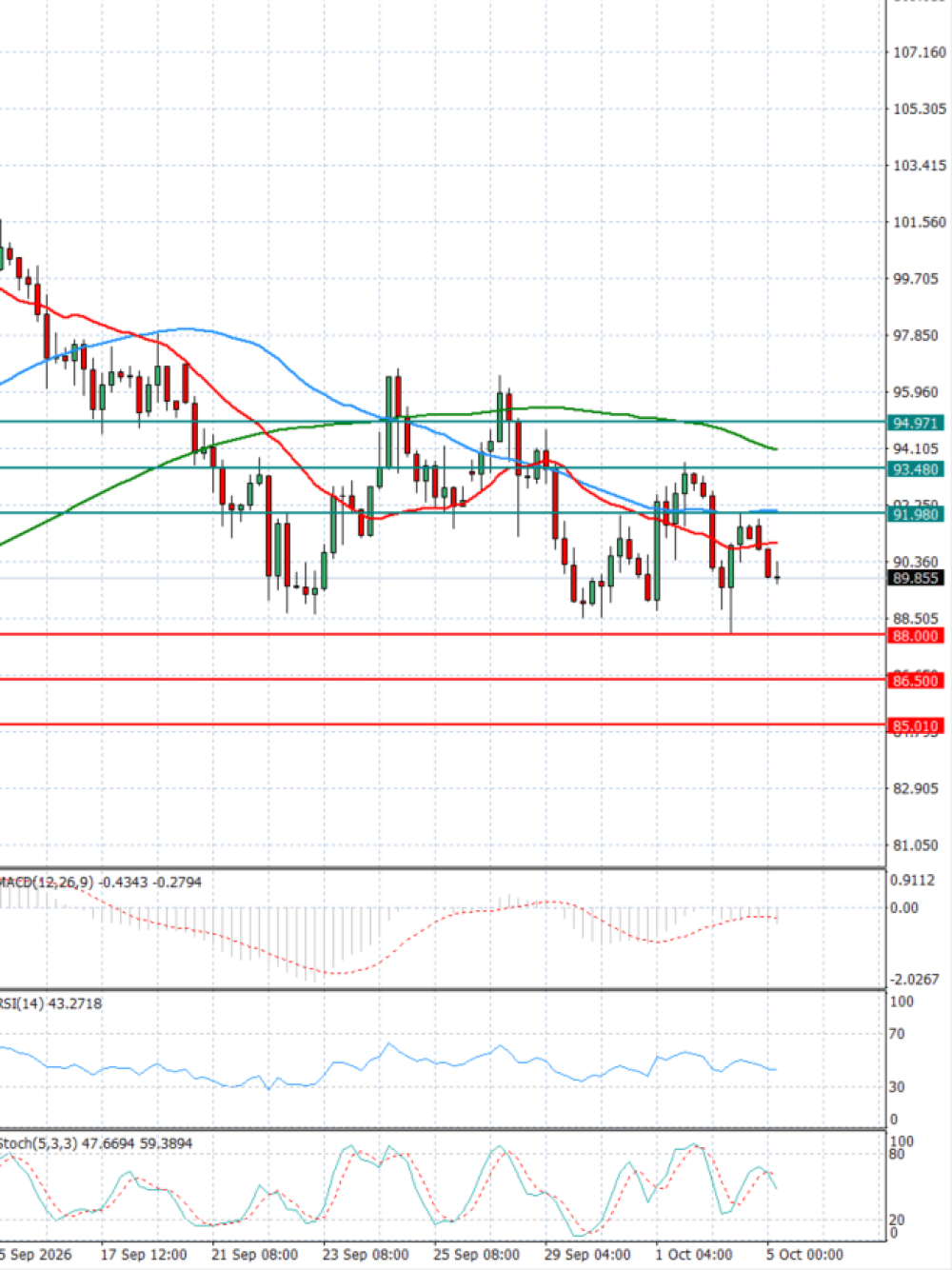Click the 0.9112 MACD scale value
952x1270 pixels.
pyautogui.click(x=912, y=881)
